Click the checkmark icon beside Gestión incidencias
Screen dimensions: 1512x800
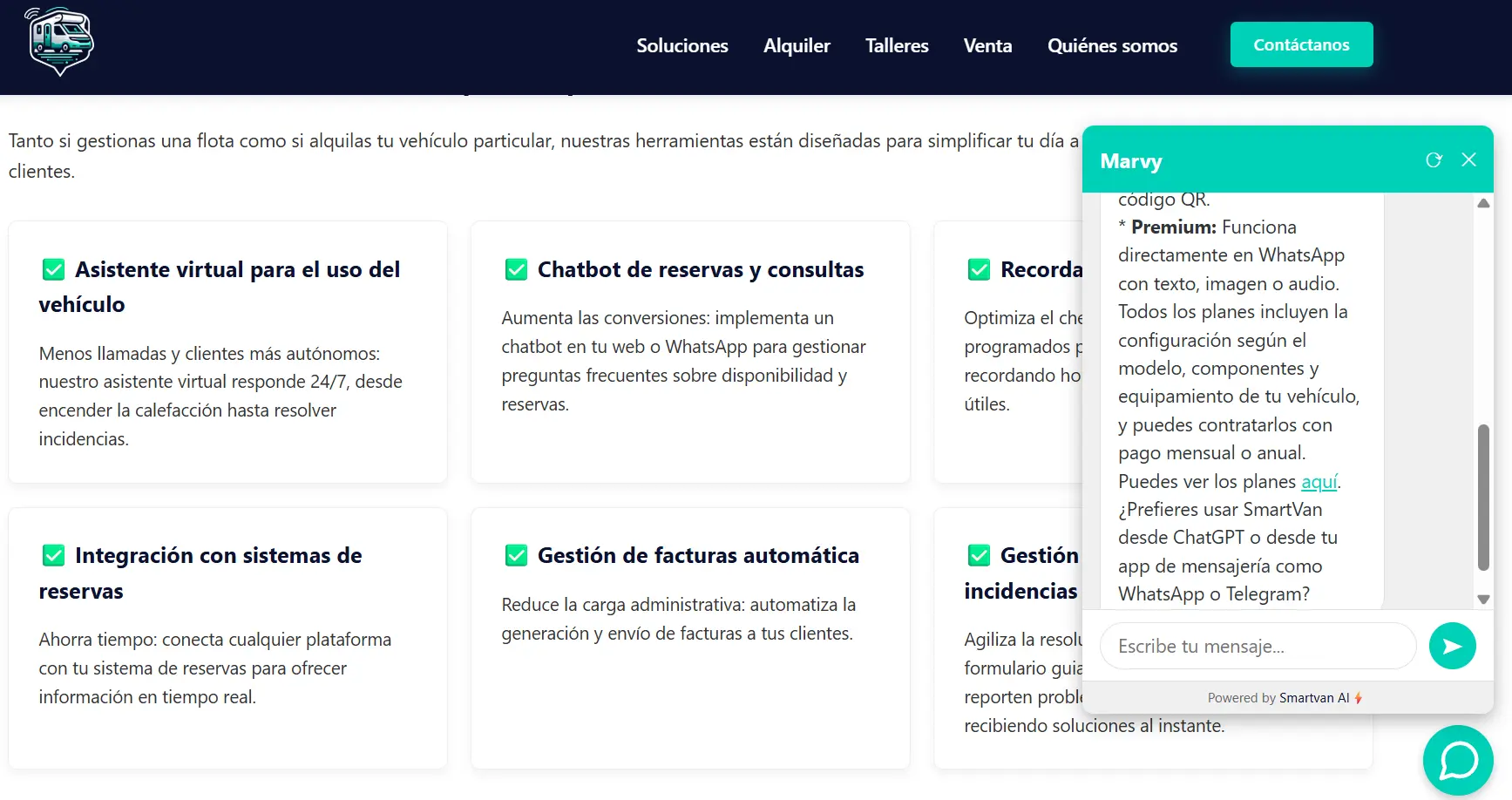pyautogui.click(x=979, y=555)
